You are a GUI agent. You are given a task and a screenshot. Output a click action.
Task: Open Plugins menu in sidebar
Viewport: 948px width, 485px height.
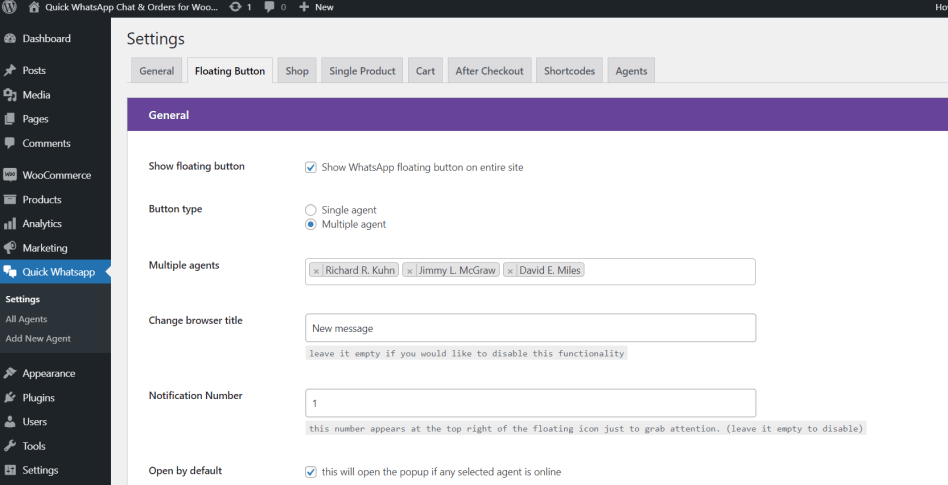39,398
